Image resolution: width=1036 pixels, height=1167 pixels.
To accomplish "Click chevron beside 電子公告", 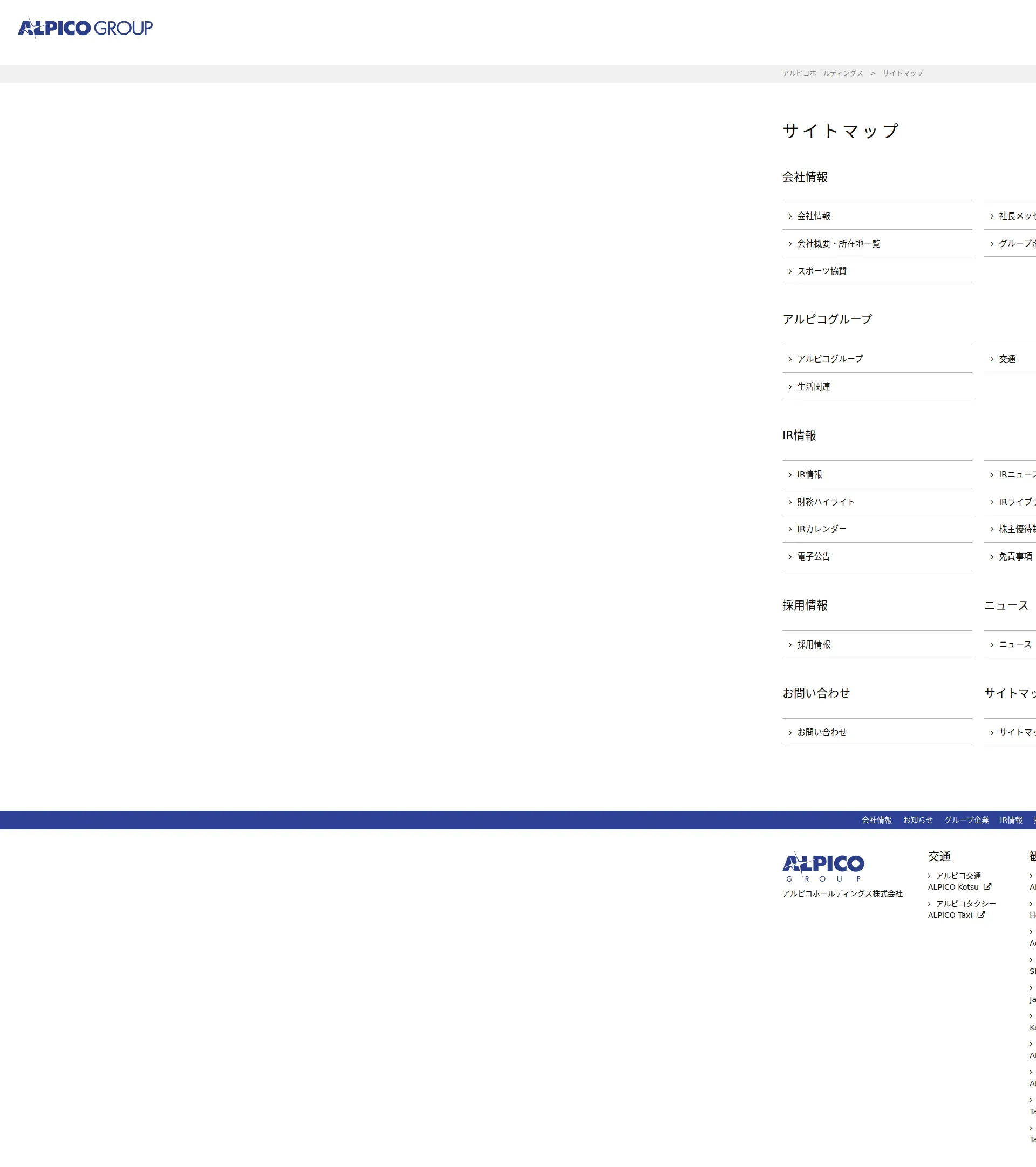I will point(790,557).
